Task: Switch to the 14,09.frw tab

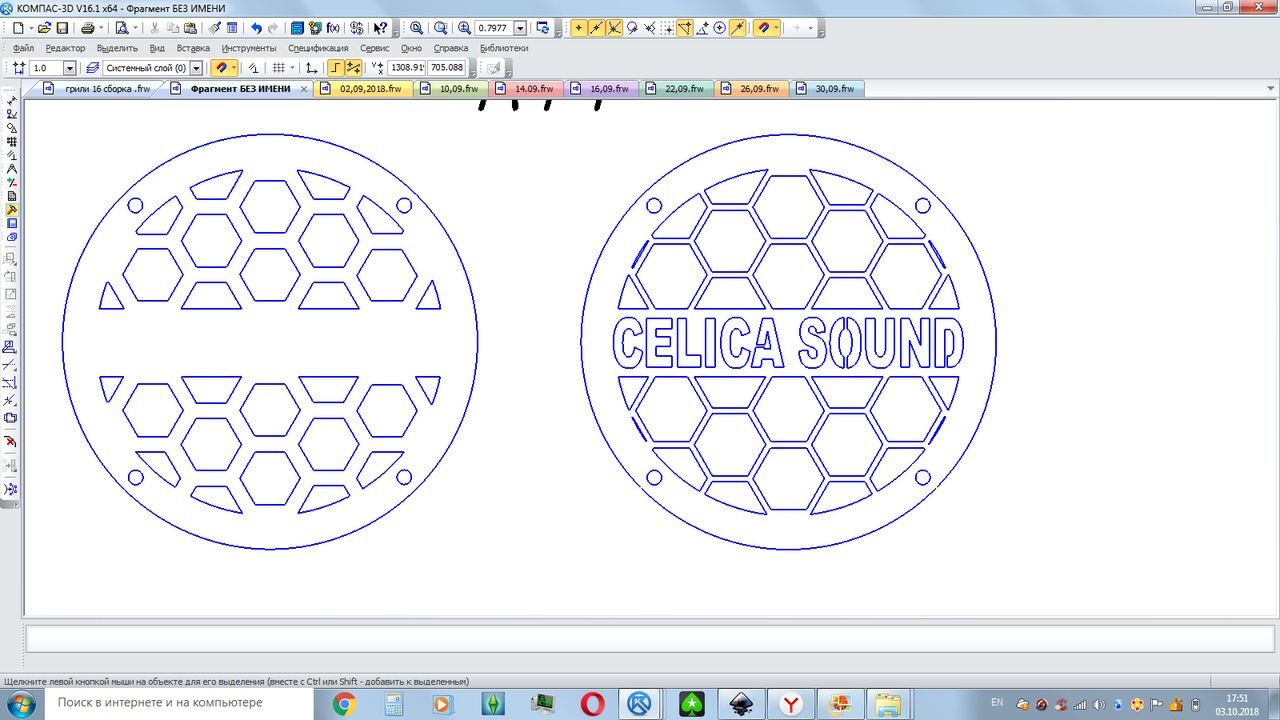Action: coord(527,89)
